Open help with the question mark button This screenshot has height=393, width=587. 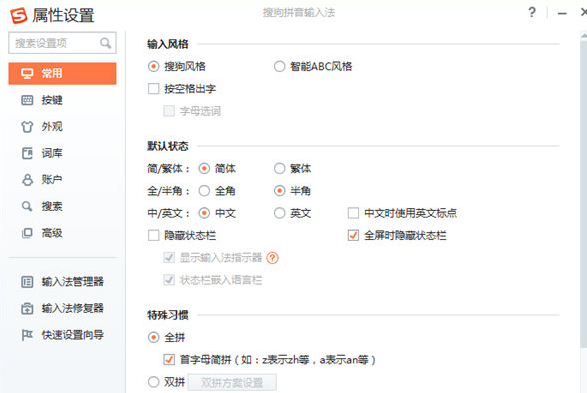pyautogui.click(x=532, y=13)
